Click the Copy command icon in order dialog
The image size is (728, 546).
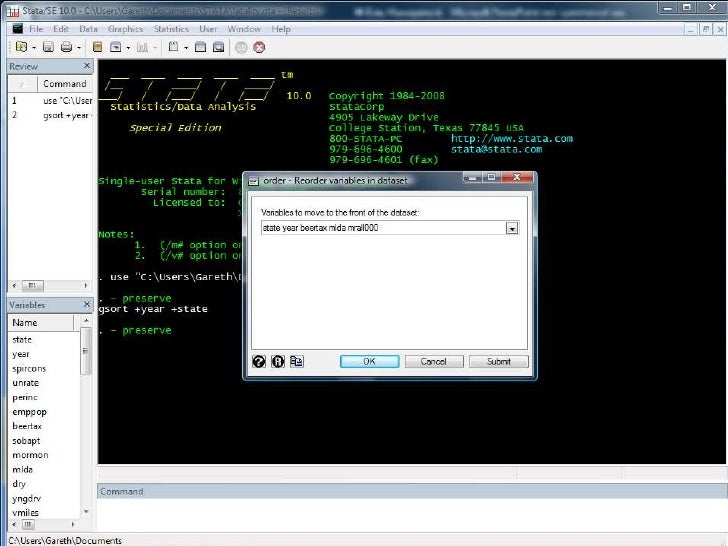point(297,361)
